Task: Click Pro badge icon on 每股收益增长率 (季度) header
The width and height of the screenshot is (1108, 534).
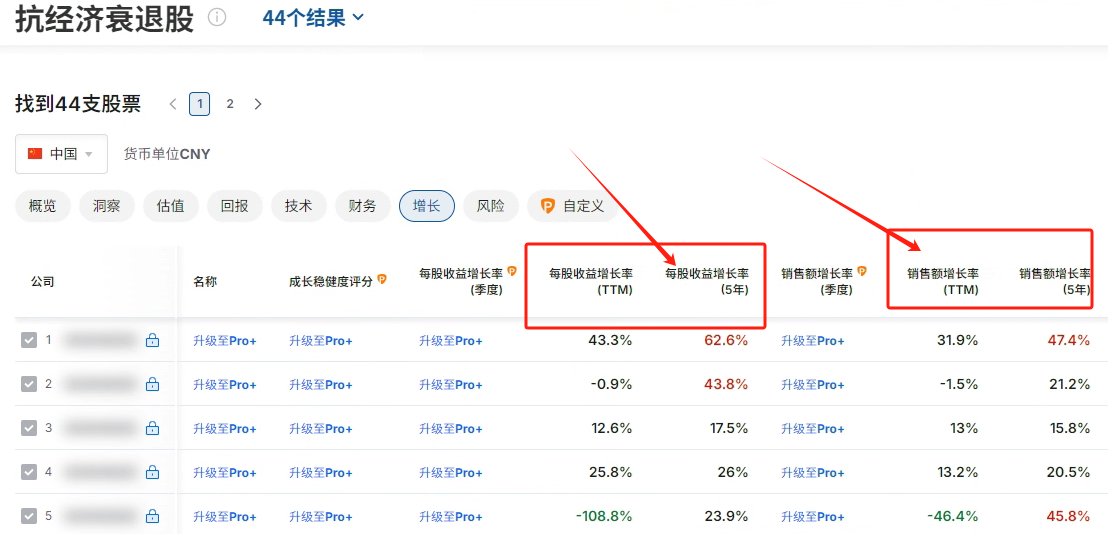Action: point(511,271)
